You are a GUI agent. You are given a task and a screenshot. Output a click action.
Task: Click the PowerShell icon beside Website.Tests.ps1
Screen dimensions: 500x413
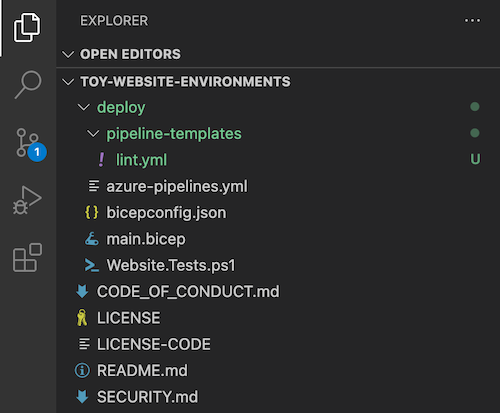coord(91,265)
